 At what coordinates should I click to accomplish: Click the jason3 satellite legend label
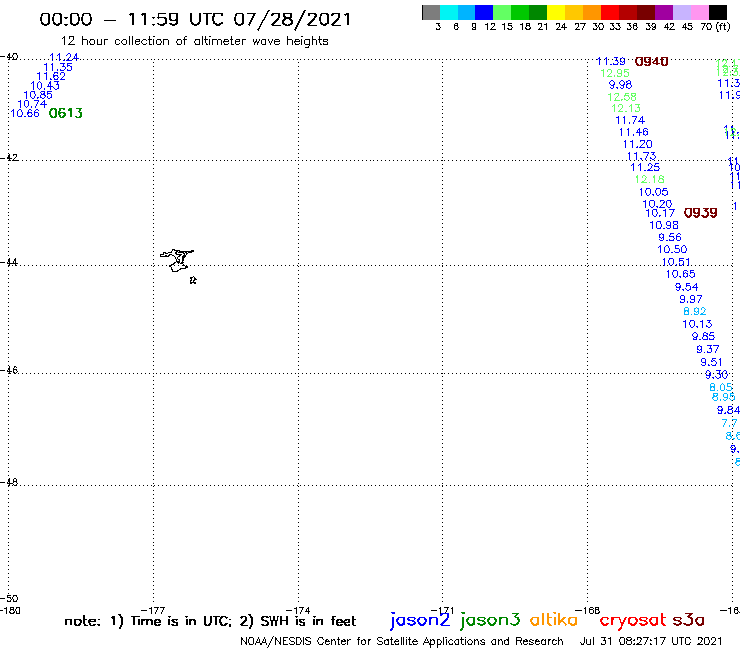(x=490, y=620)
